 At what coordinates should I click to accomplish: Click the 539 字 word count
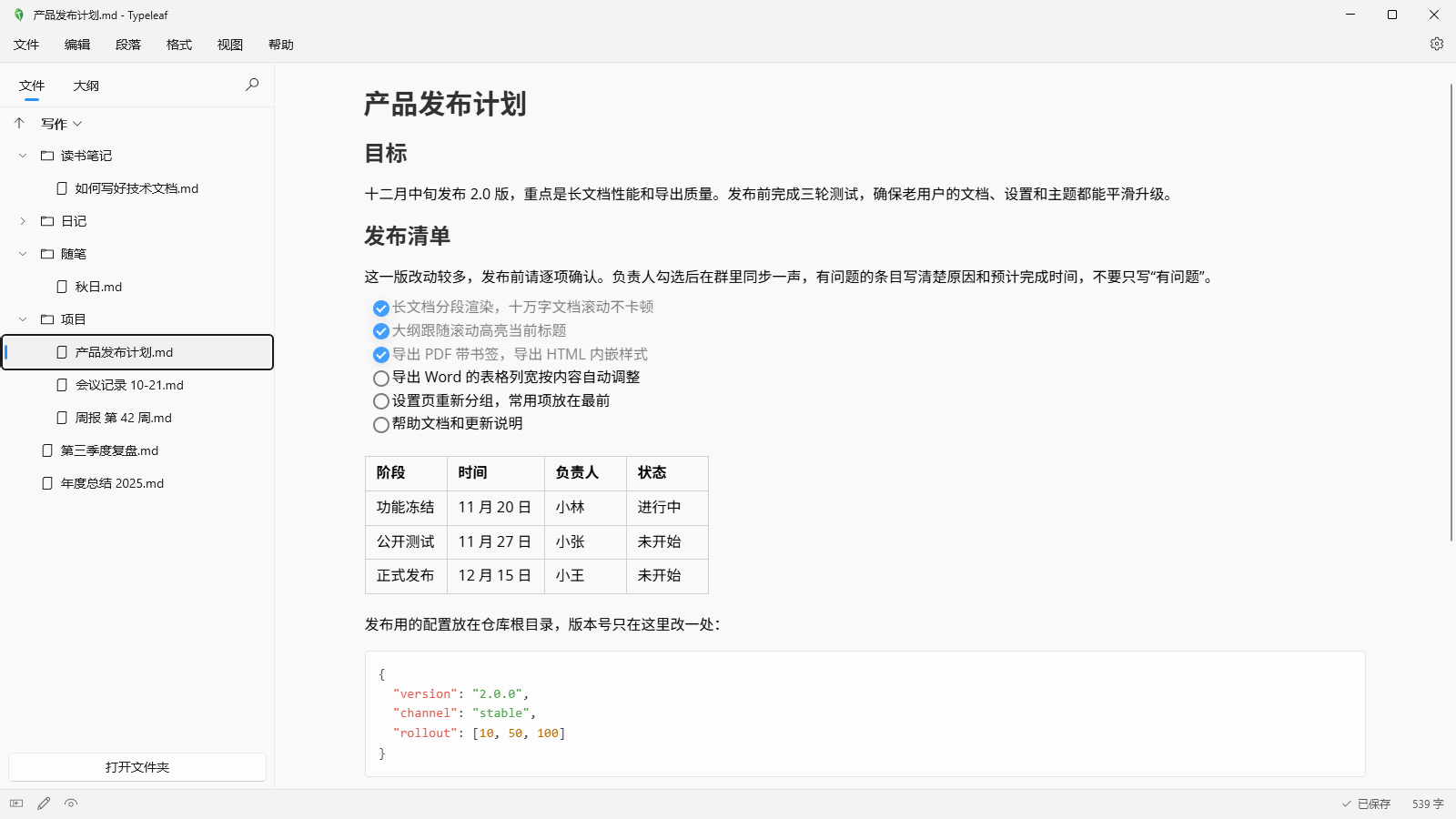pos(1428,804)
